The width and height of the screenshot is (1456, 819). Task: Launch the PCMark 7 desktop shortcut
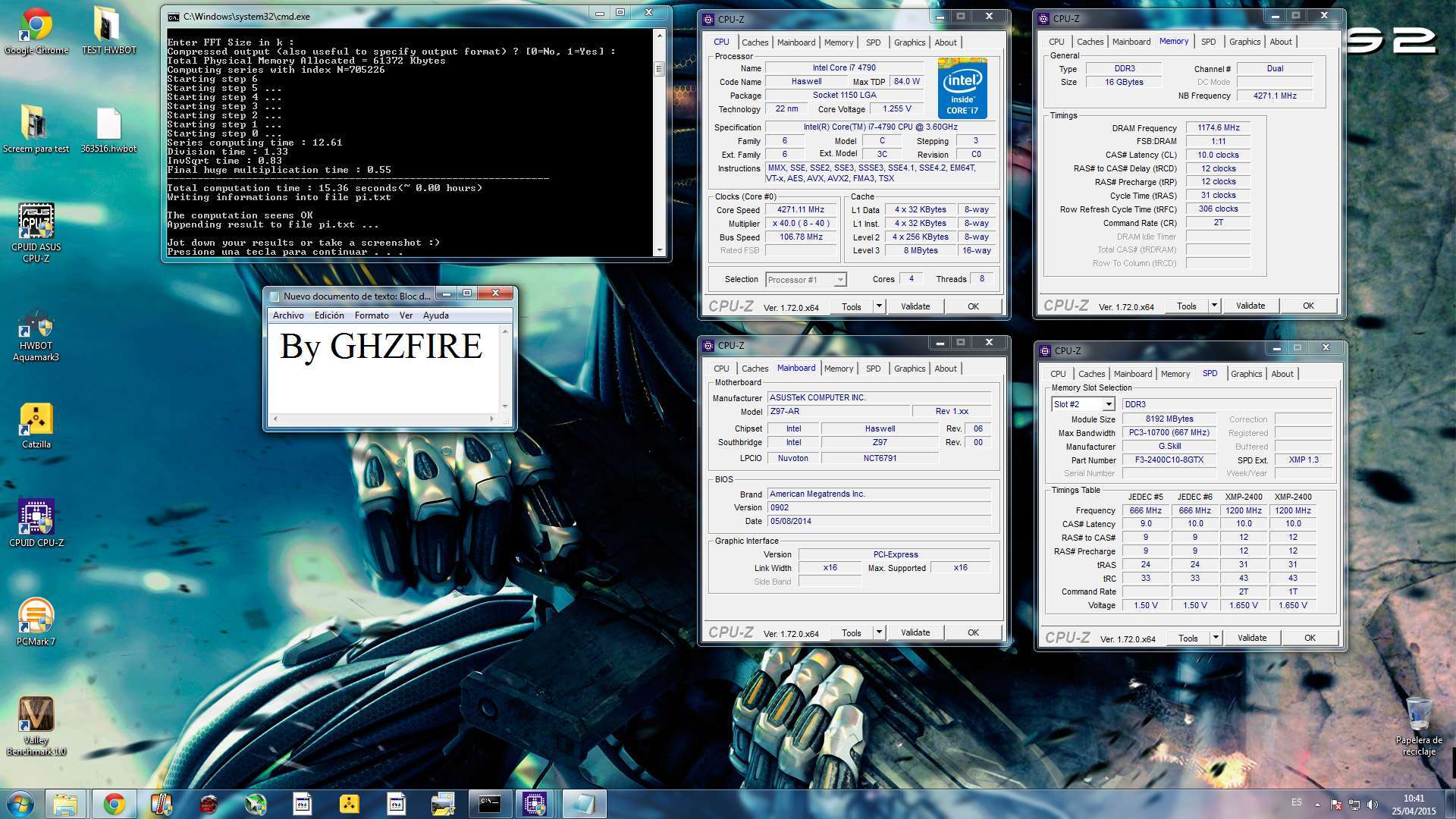[x=36, y=622]
